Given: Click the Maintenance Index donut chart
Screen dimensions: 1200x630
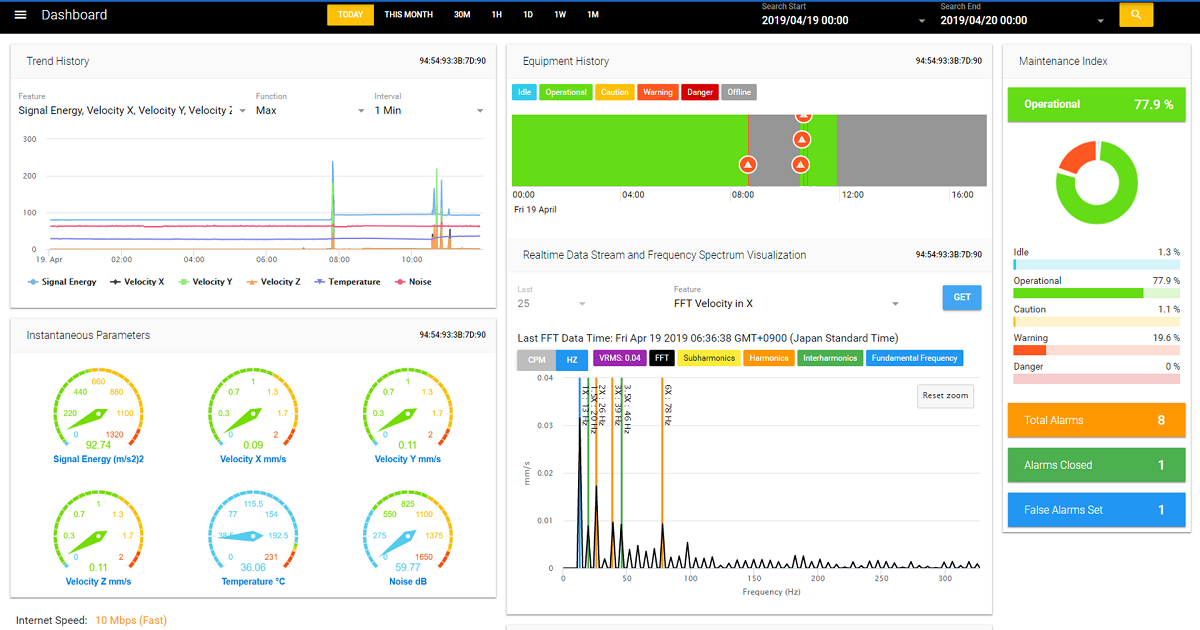Looking at the screenshot, I should click(x=1097, y=182).
